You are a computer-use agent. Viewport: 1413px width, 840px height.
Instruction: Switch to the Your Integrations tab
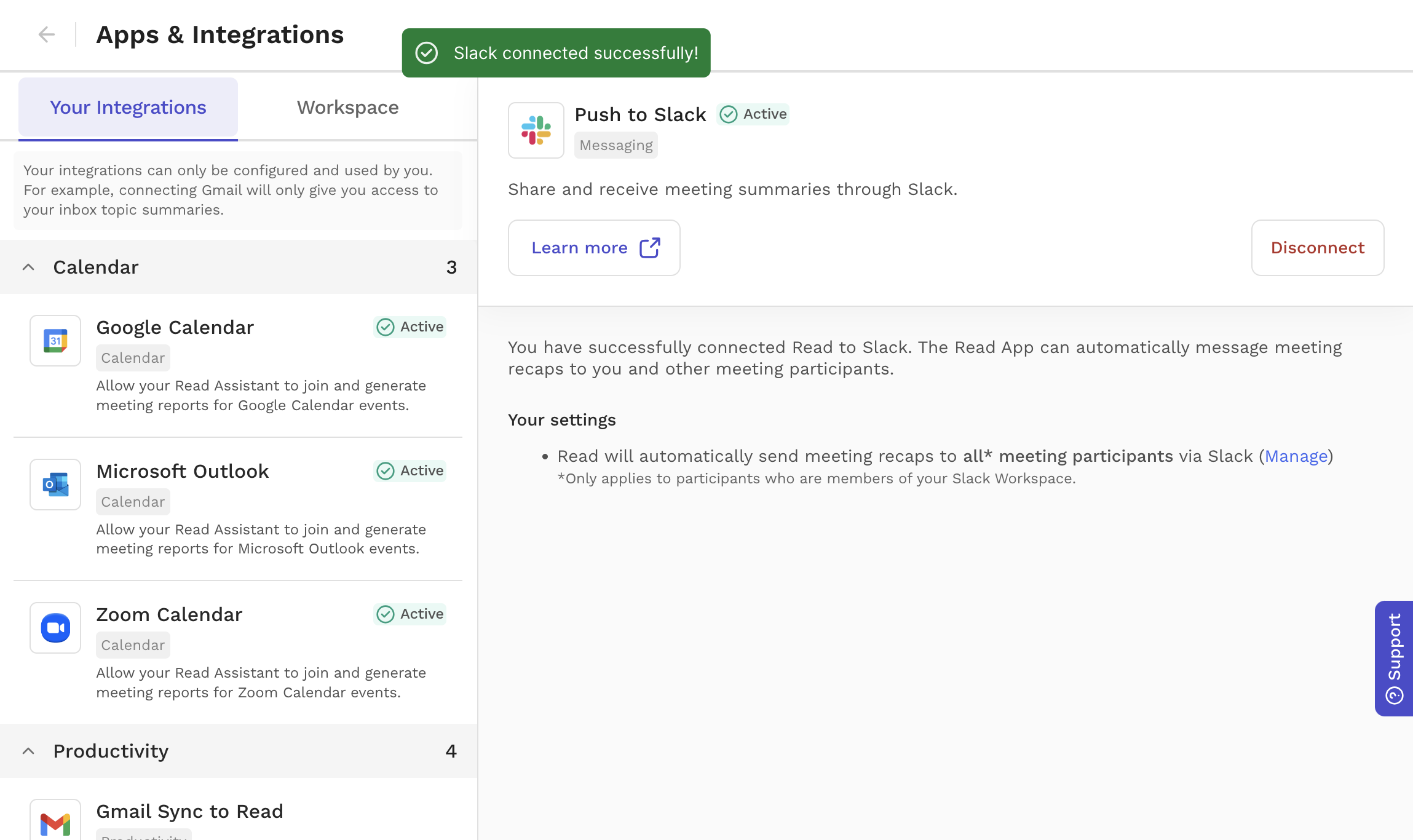128,107
